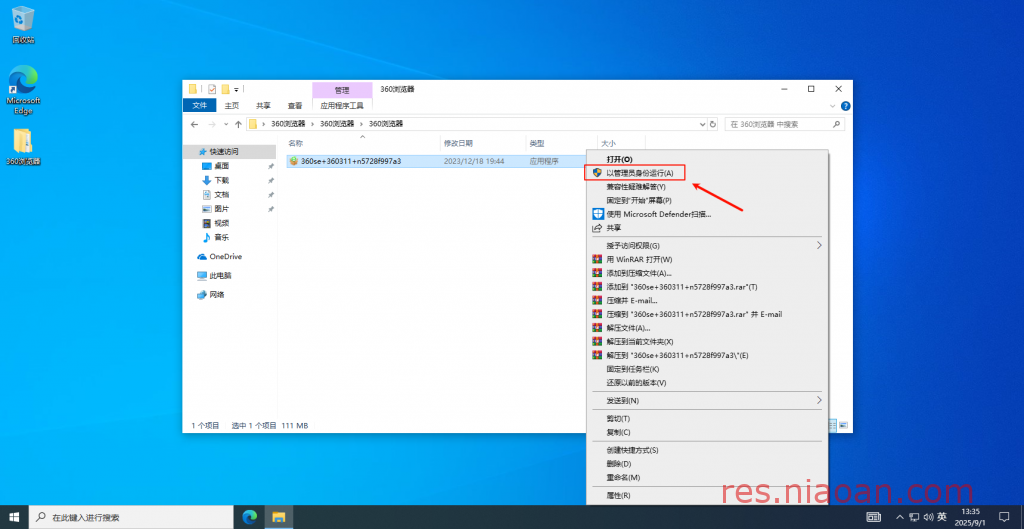Open the recent locations dropdown arrow
The height and width of the screenshot is (529, 1024).
coord(226,124)
